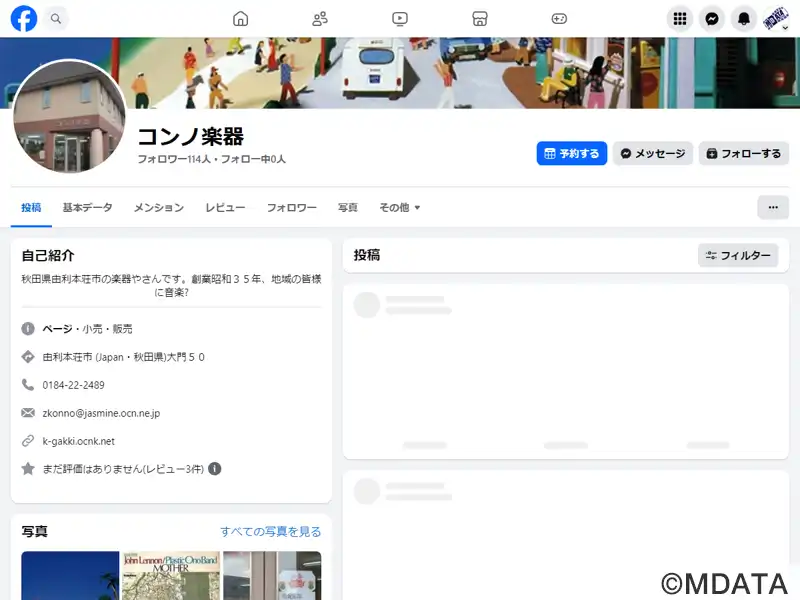Viewport: 800px width, 600px height.
Task: Click すべての写真を見る link
Action: pos(271,532)
